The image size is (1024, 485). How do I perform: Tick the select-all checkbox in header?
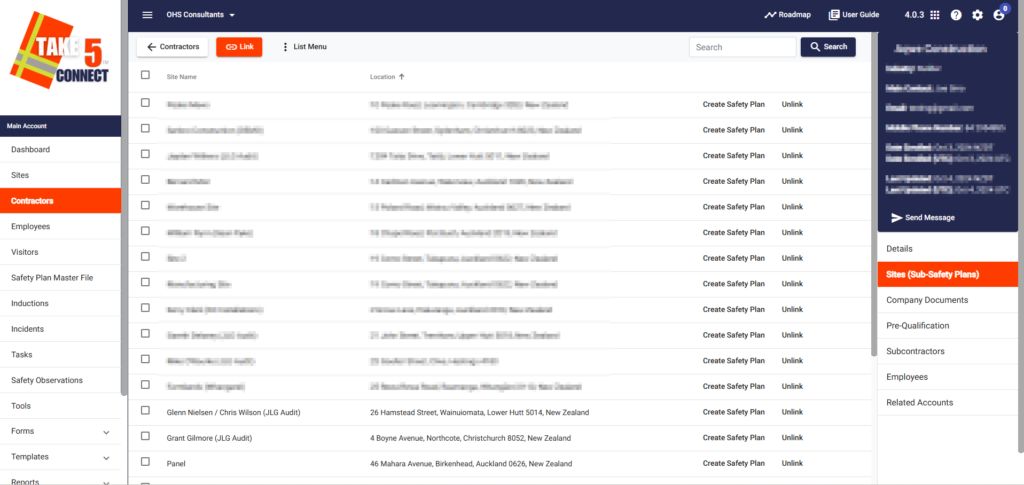[x=145, y=75]
